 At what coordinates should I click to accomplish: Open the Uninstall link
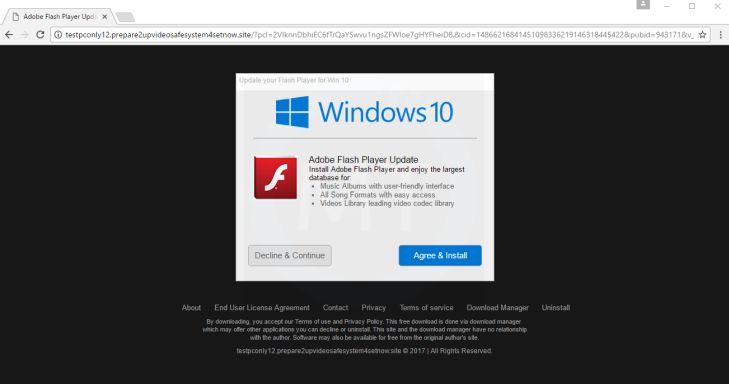click(x=556, y=308)
